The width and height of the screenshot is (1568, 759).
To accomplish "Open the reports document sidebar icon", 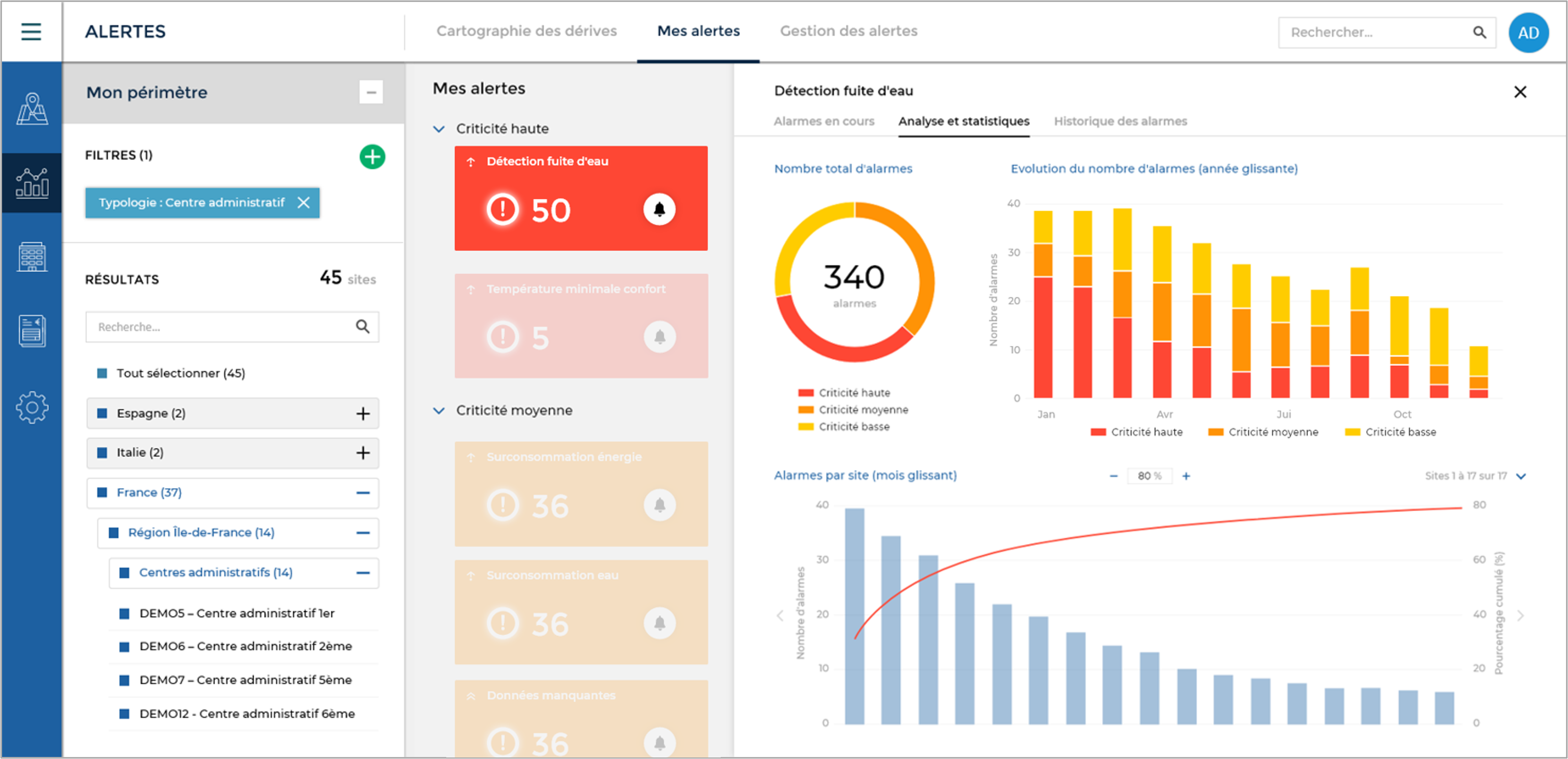I will (32, 331).
